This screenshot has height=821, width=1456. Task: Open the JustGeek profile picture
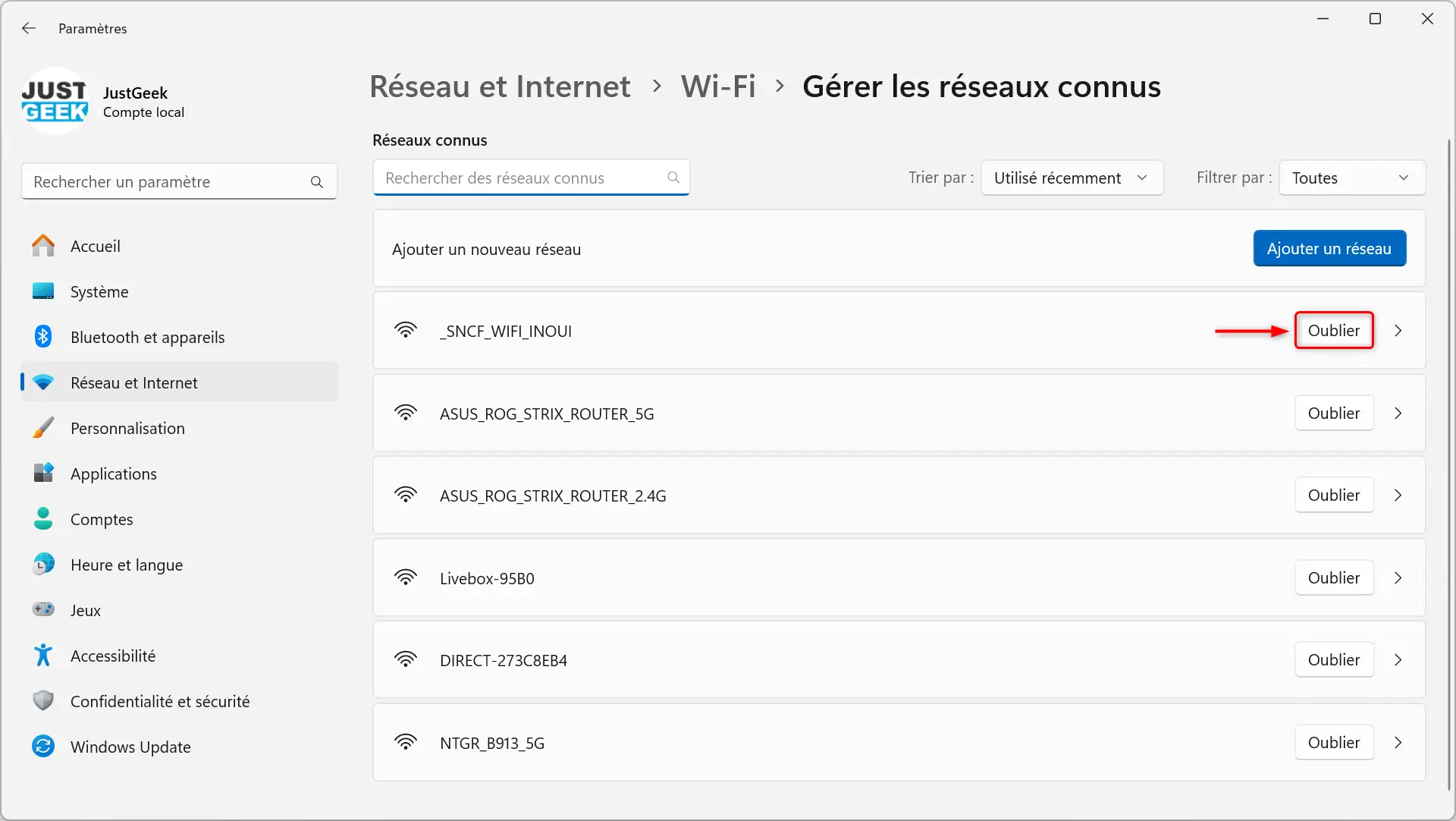(x=55, y=102)
